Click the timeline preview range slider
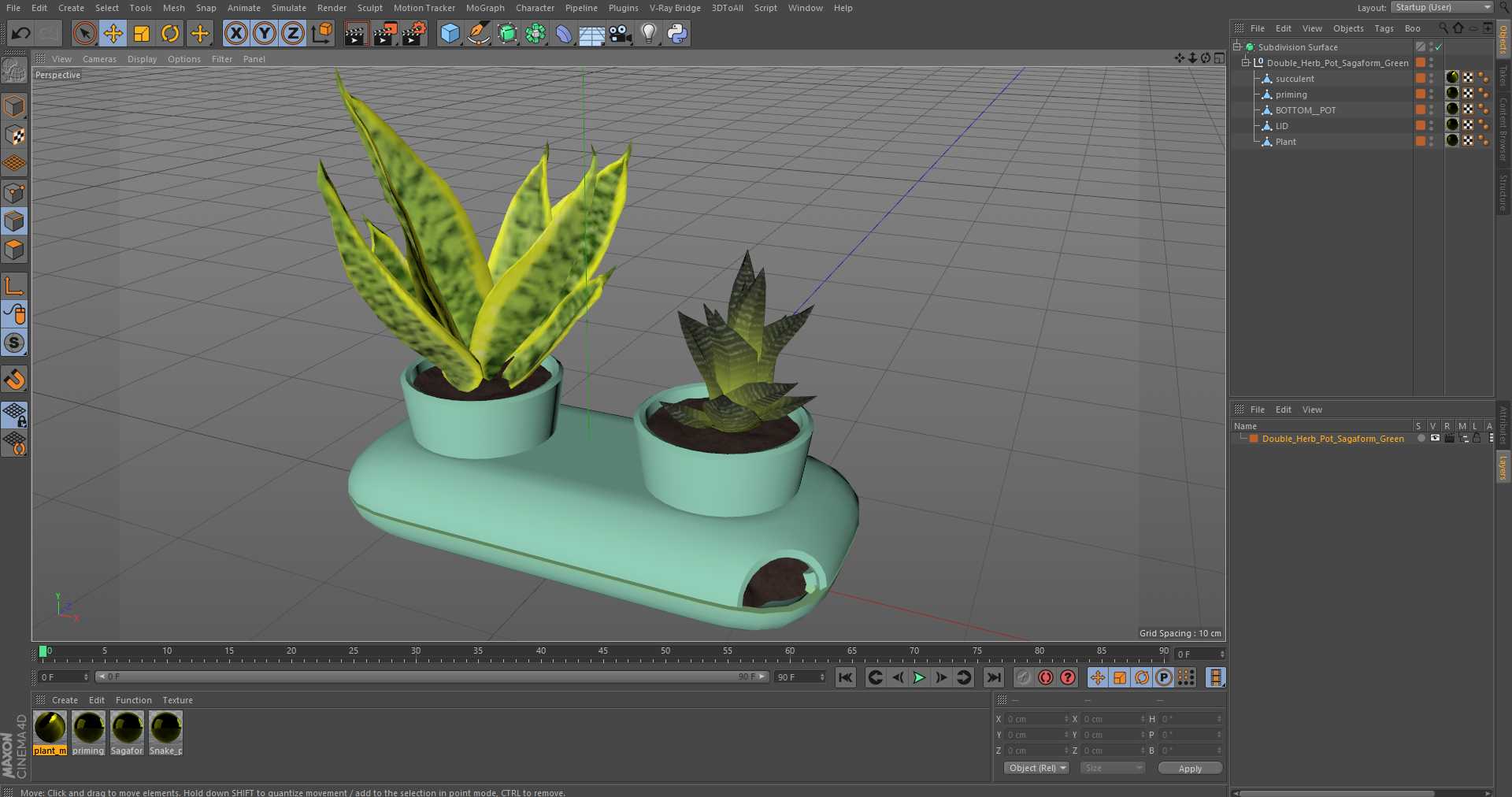Viewport: 1512px width, 797px height. [432, 677]
